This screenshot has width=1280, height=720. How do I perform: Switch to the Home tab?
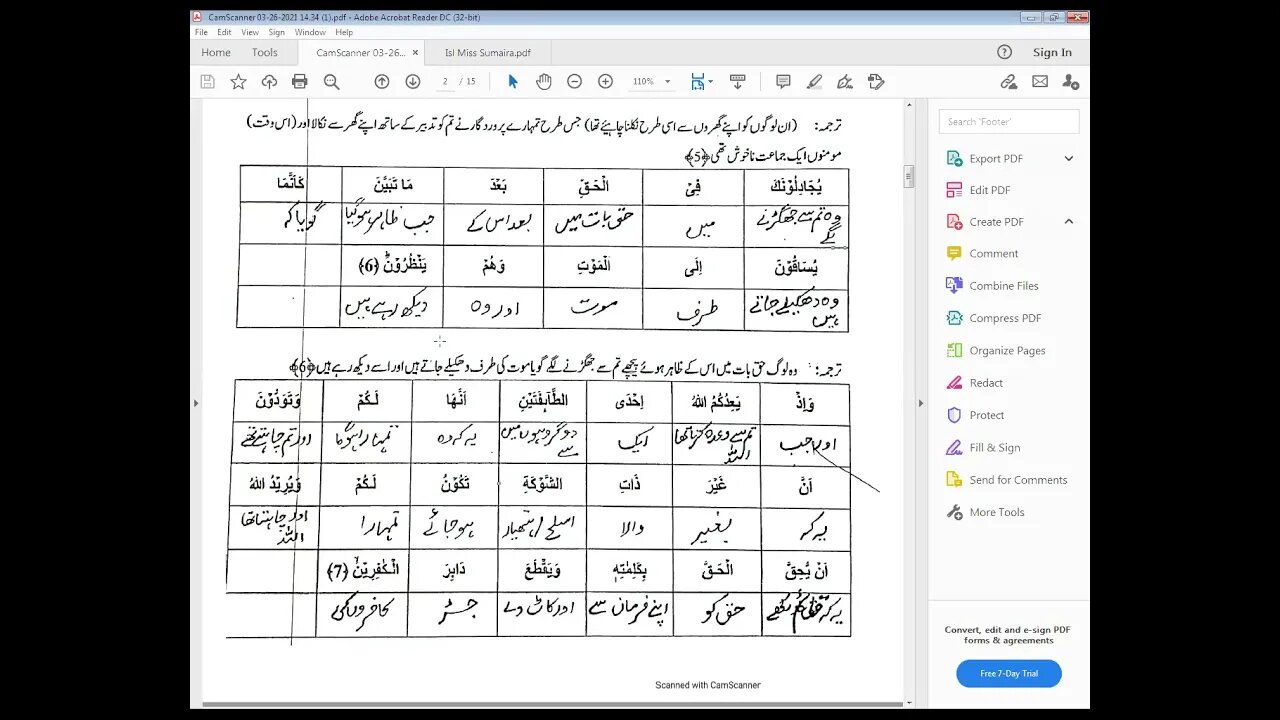pyautogui.click(x=216, y=53)
